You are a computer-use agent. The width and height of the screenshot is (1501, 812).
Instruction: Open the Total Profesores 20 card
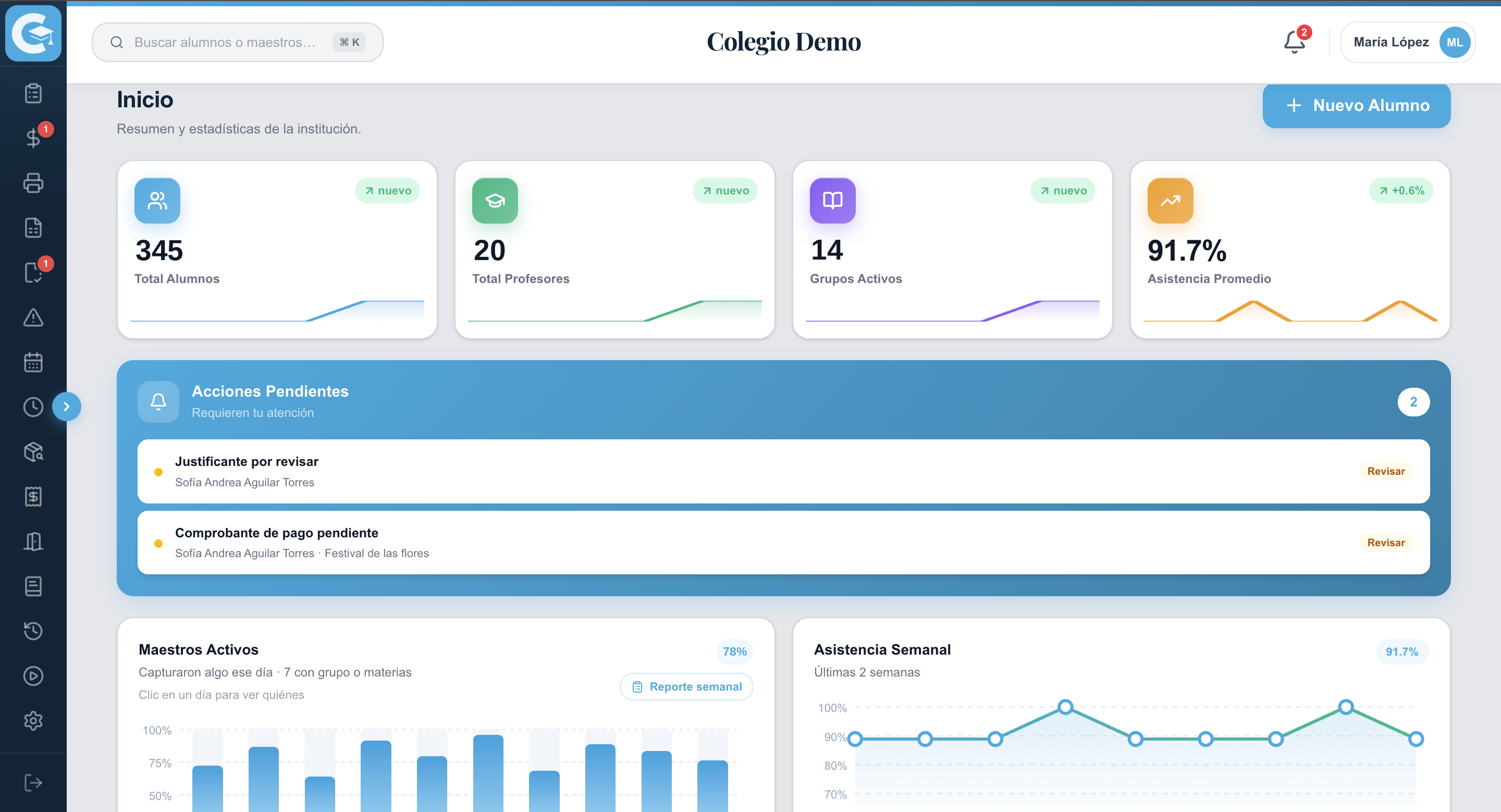coord(615,250)
